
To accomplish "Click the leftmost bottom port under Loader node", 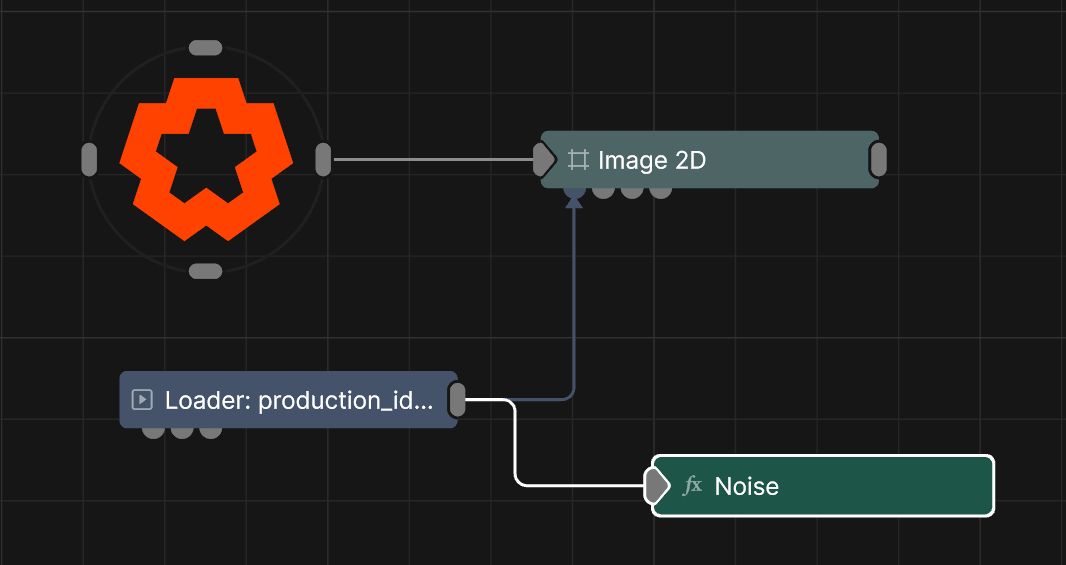I will (x=153, y=431).
